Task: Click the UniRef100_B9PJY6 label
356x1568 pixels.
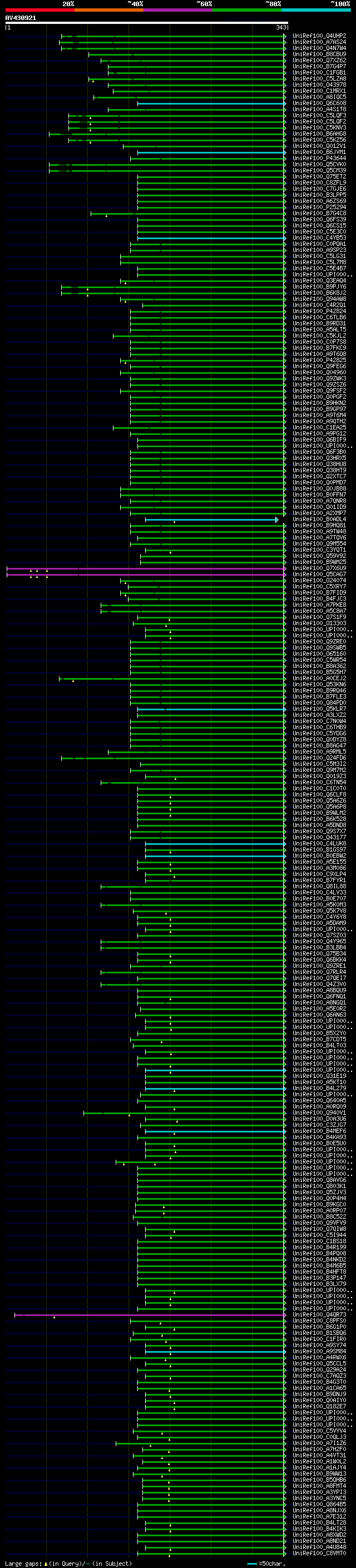Action: (319, 286)
